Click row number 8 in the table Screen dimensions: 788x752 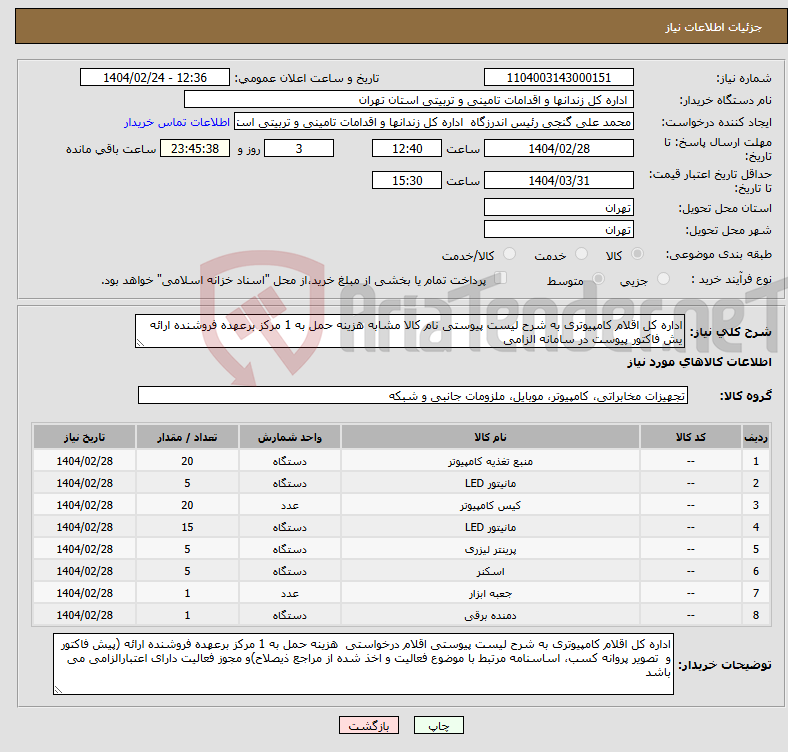tap(755, 615)
